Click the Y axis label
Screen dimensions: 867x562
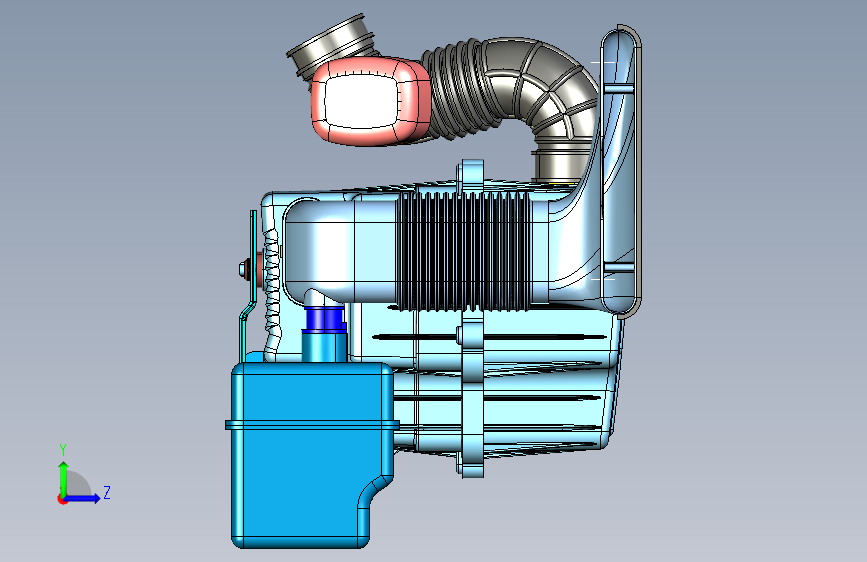click(63, 450)
